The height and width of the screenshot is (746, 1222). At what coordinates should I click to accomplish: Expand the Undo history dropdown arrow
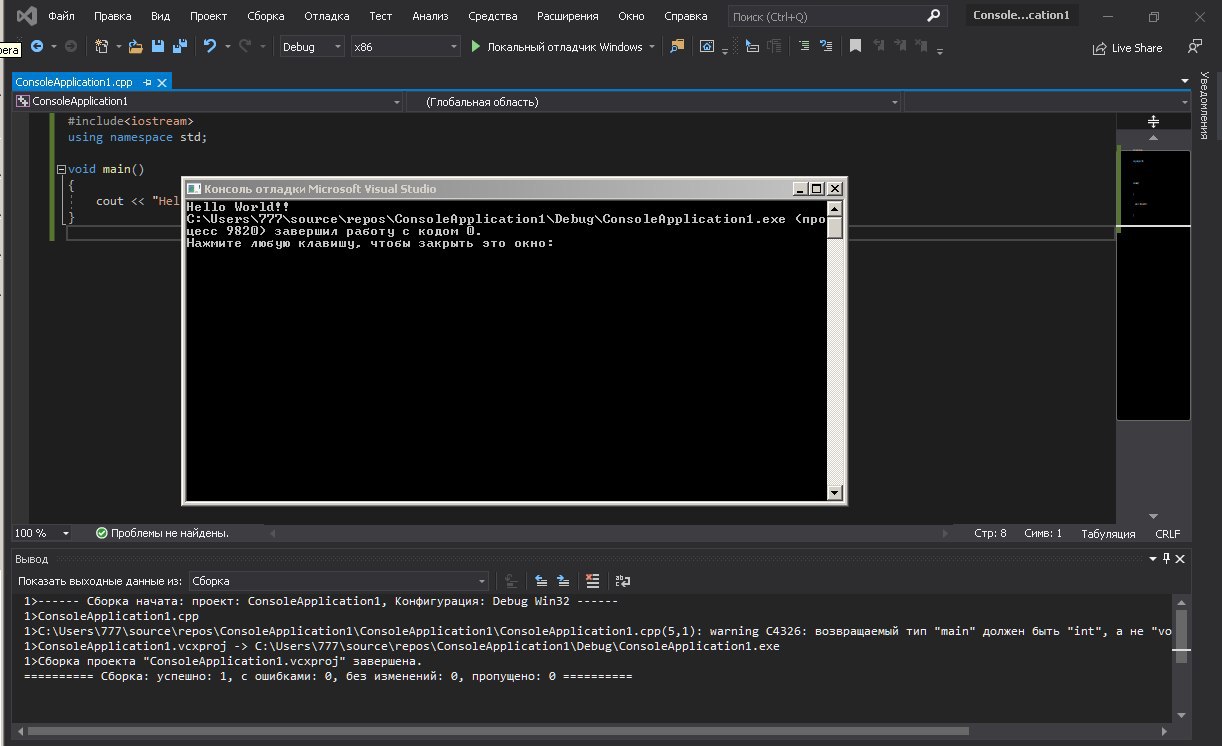coord(228,46)
